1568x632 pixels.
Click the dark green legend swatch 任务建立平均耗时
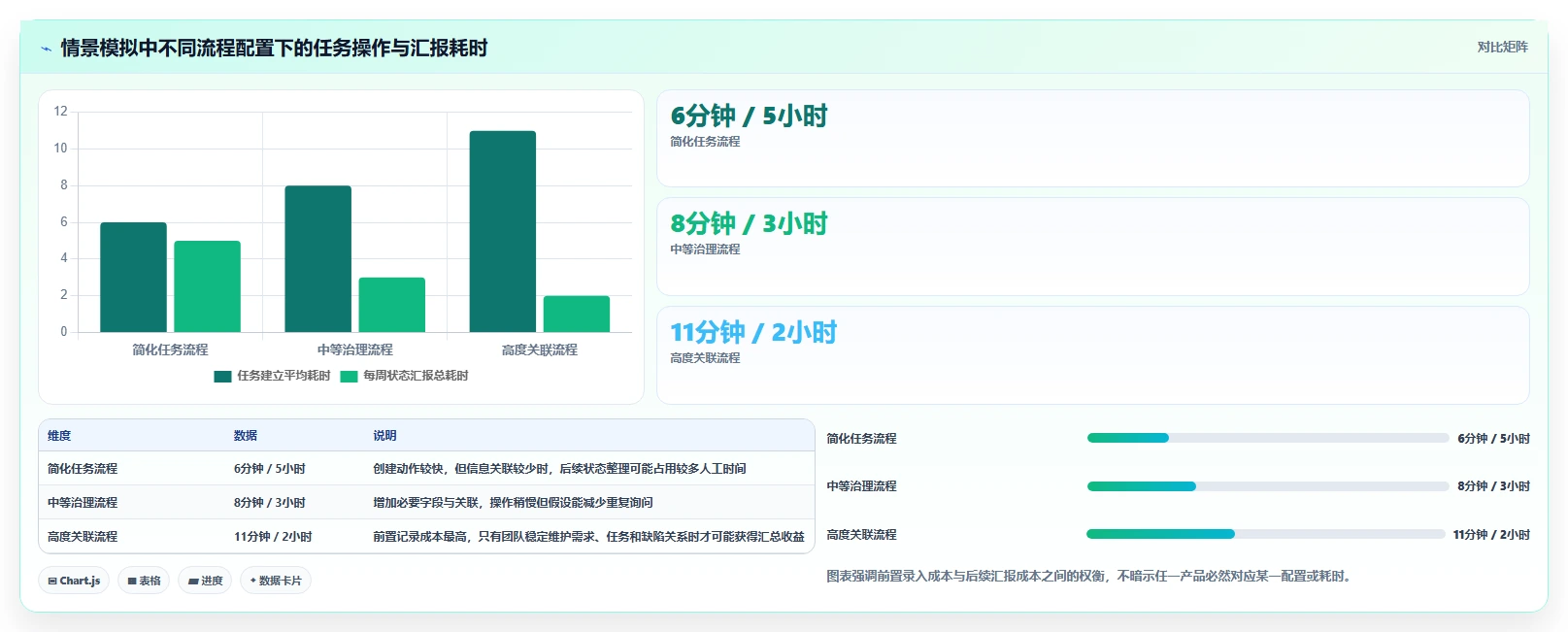tap(222, 377)
